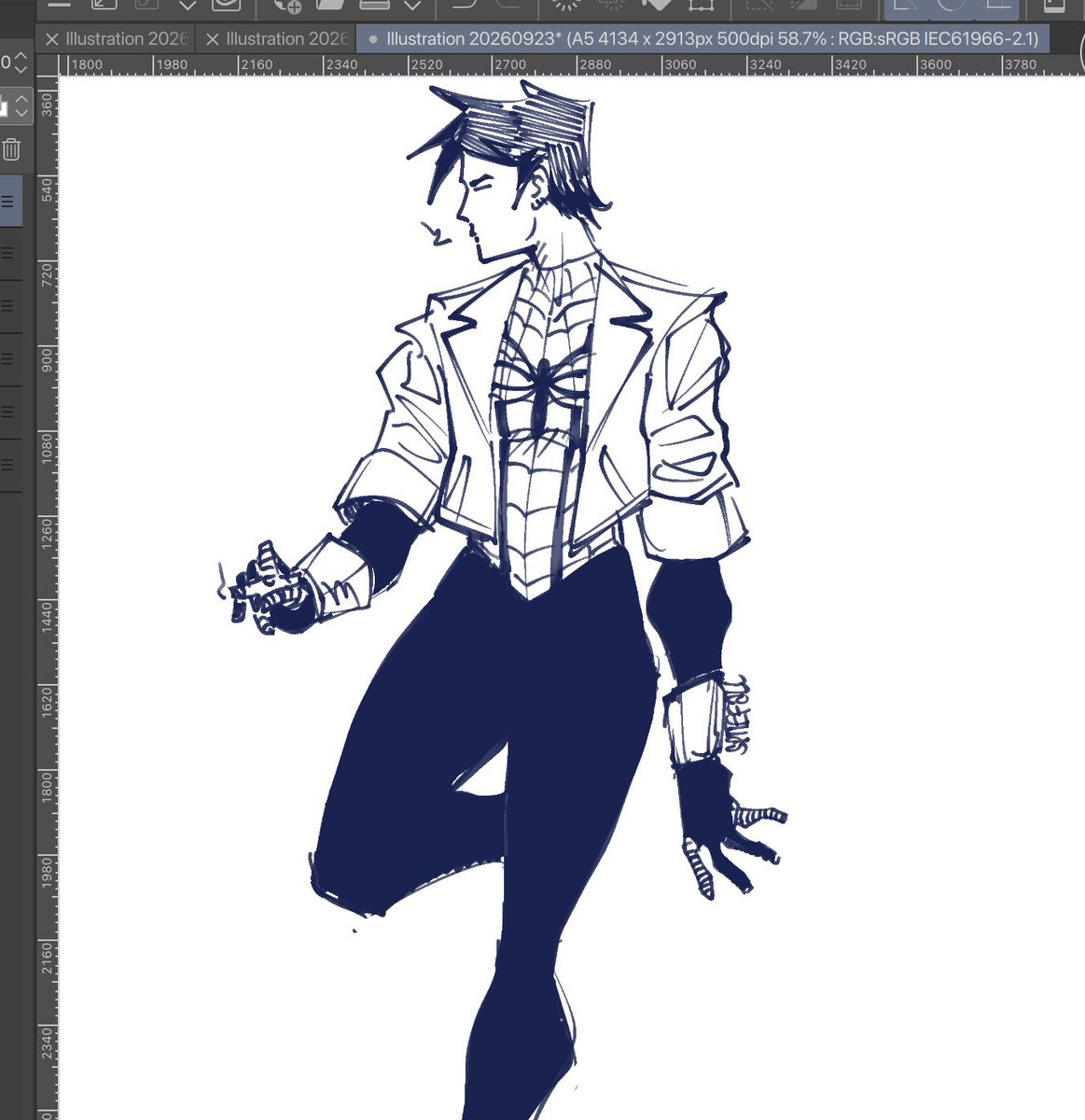Open the combo box above the trash icon

16,106
